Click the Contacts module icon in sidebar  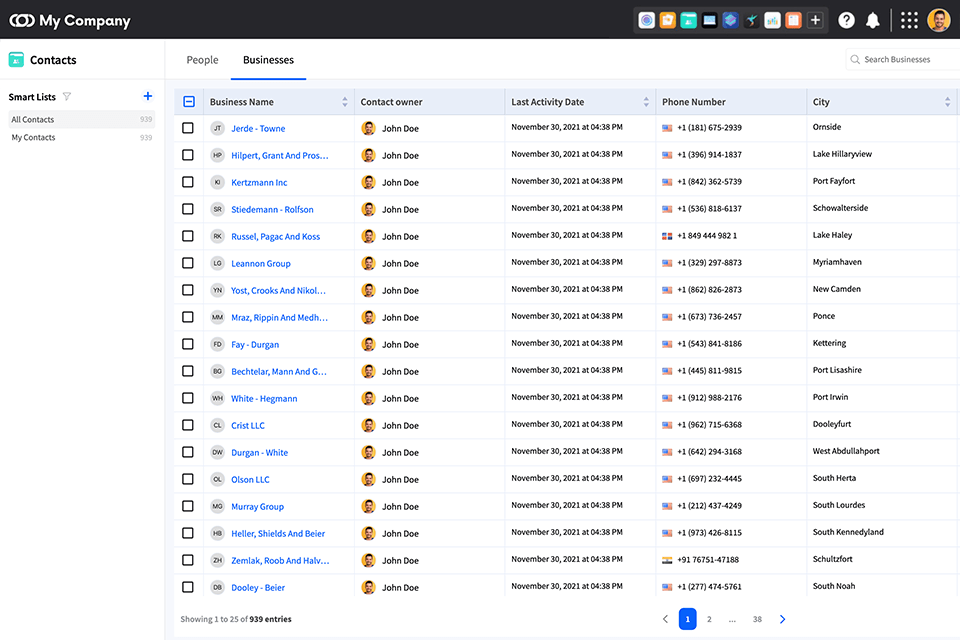(x=17, y=59)
